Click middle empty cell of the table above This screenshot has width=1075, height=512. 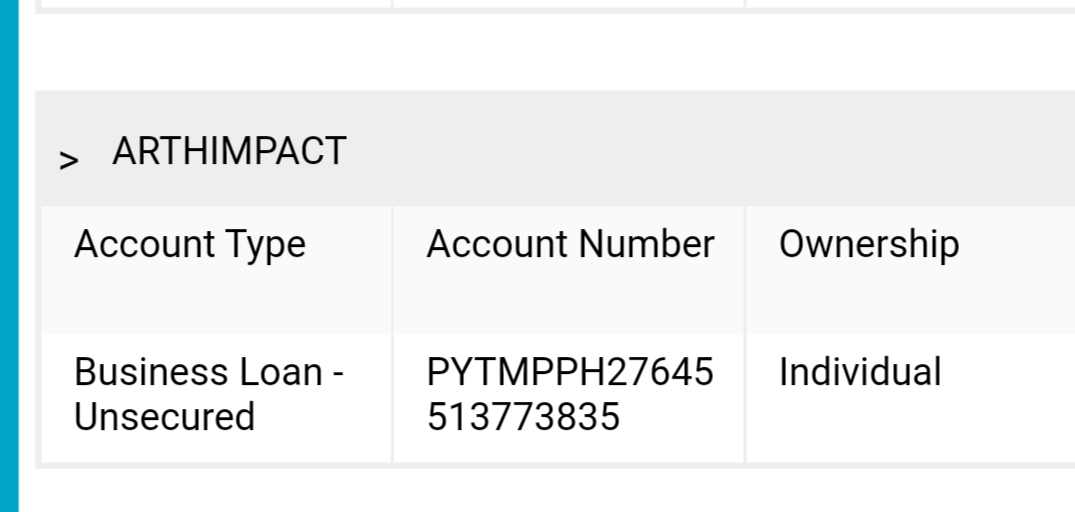point(568,3)
